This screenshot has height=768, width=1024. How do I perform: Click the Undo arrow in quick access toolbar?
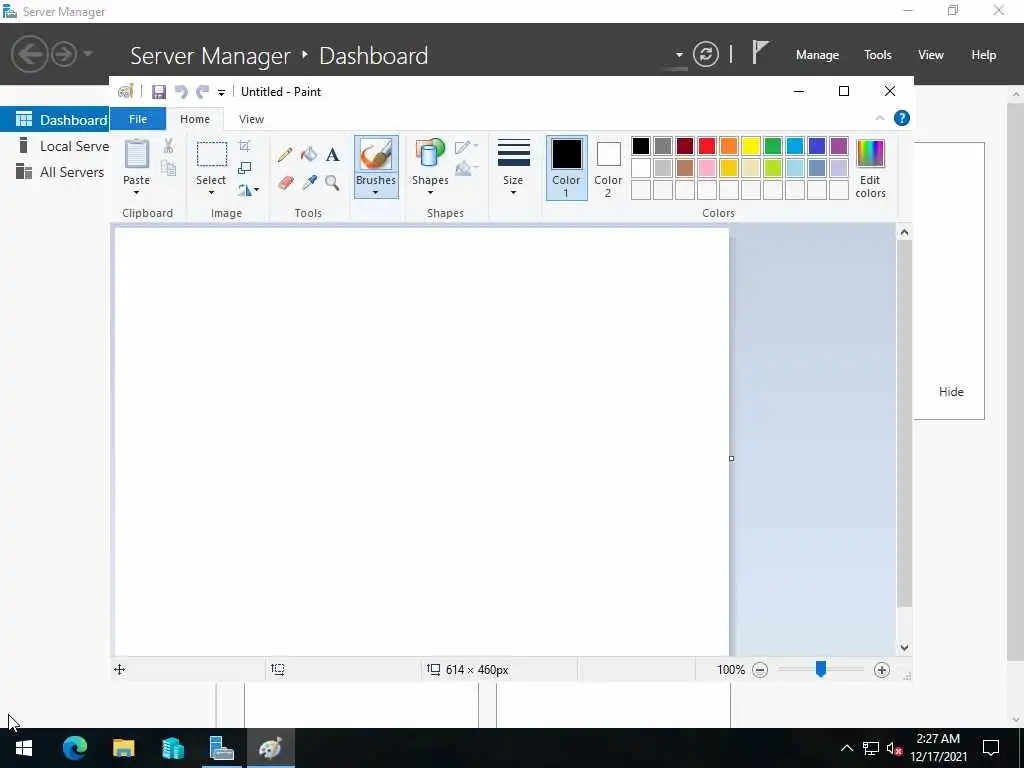tap(182, 91)
